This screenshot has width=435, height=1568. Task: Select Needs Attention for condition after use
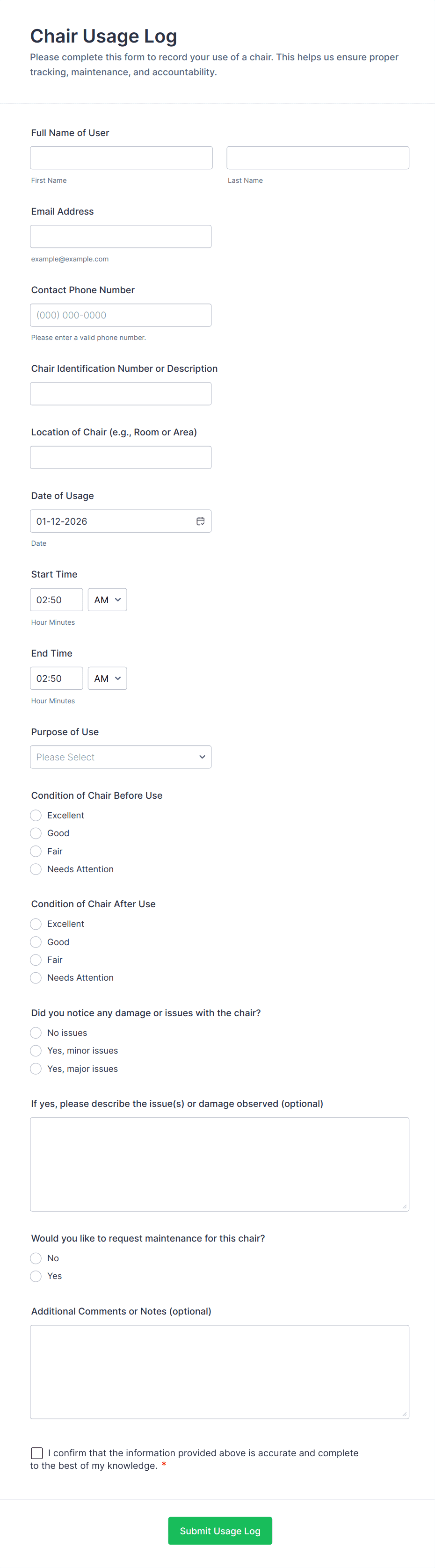36,977
